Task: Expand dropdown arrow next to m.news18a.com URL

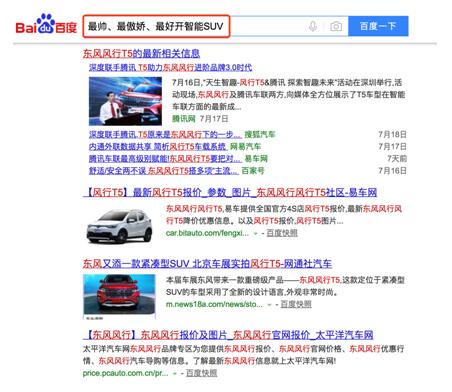Action: point(269,305)
